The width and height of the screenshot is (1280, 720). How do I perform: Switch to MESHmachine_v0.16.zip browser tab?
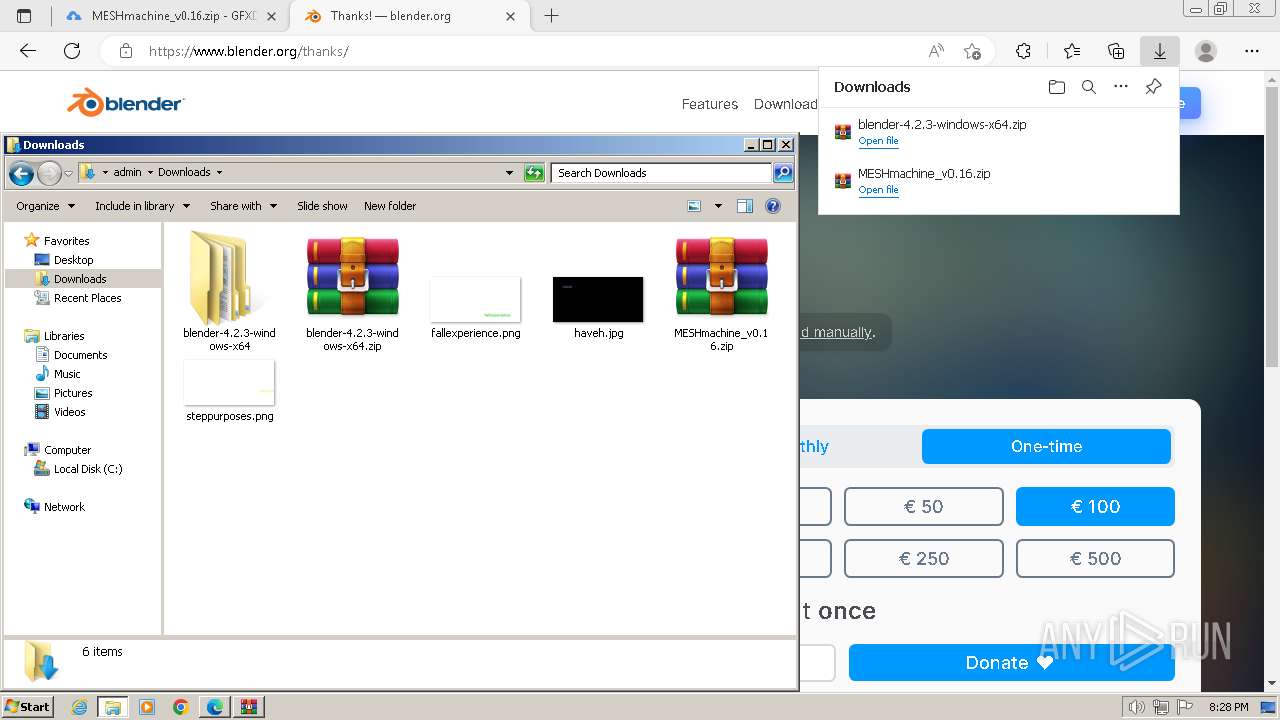pyautogui.click(x=174, y=16)
